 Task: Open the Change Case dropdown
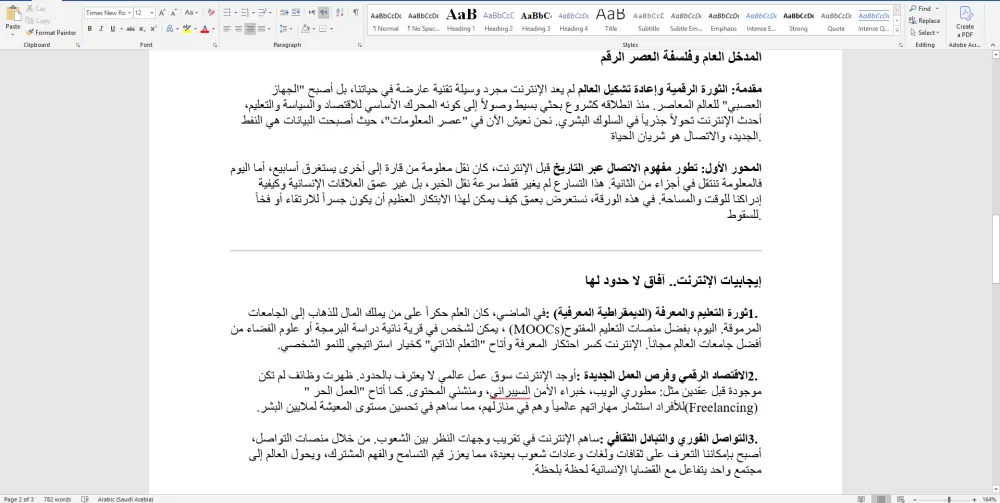[191, 13]
